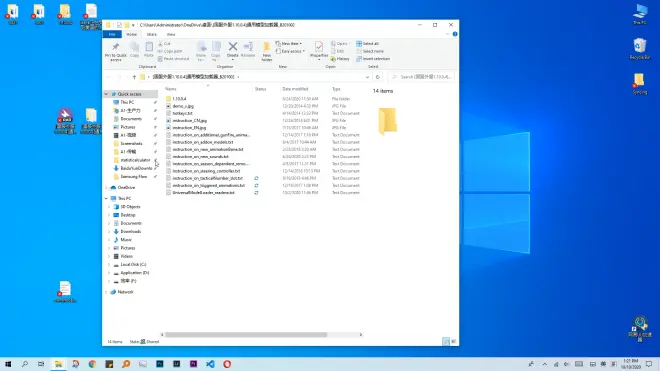Open the address bar history dropdown
This screenshot has height=371, width=660.
(x=367, y=77)
